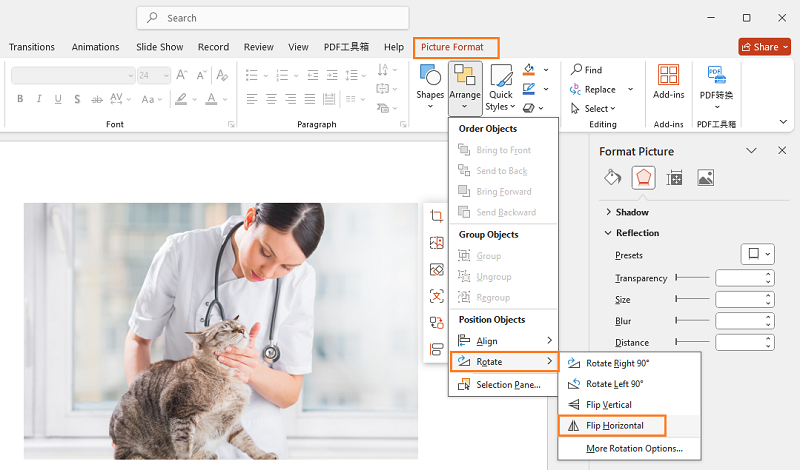The image size is (800, 470).
Task: Increase font size with A-up icon
Action: pos(182,76)
